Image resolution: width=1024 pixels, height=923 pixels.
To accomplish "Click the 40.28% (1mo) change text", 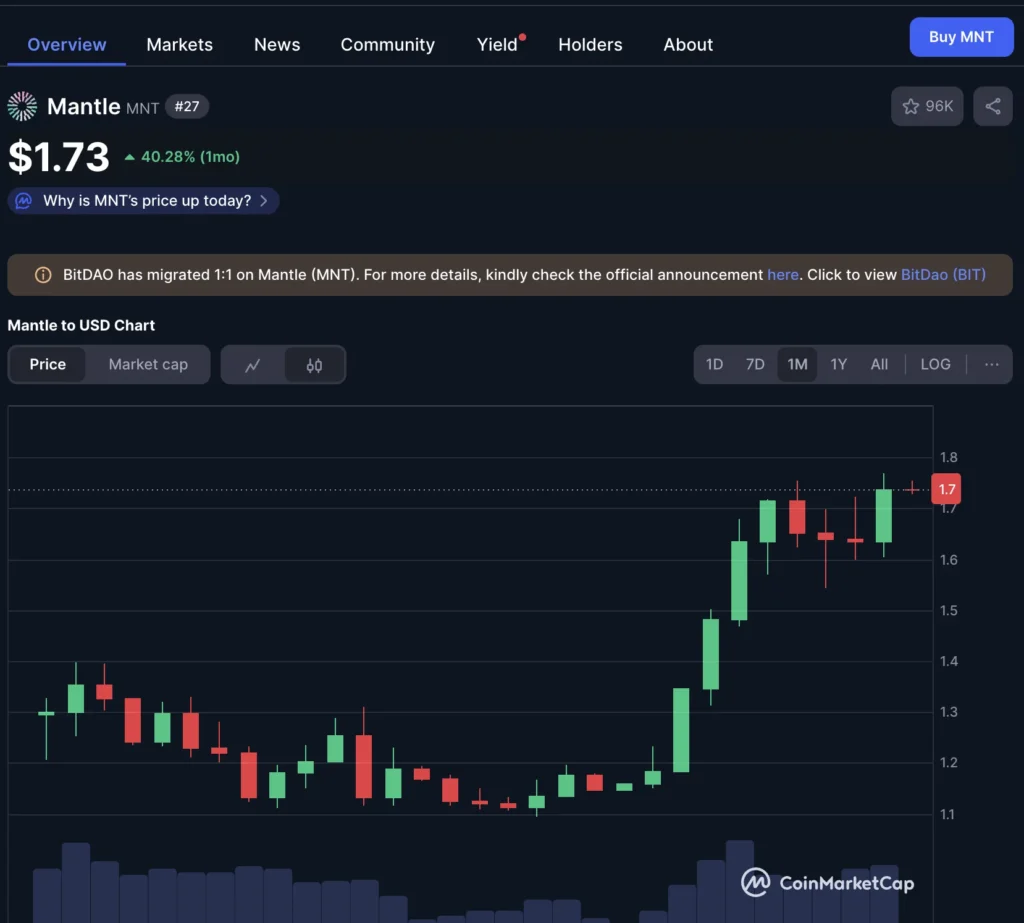I will [191, 157].
